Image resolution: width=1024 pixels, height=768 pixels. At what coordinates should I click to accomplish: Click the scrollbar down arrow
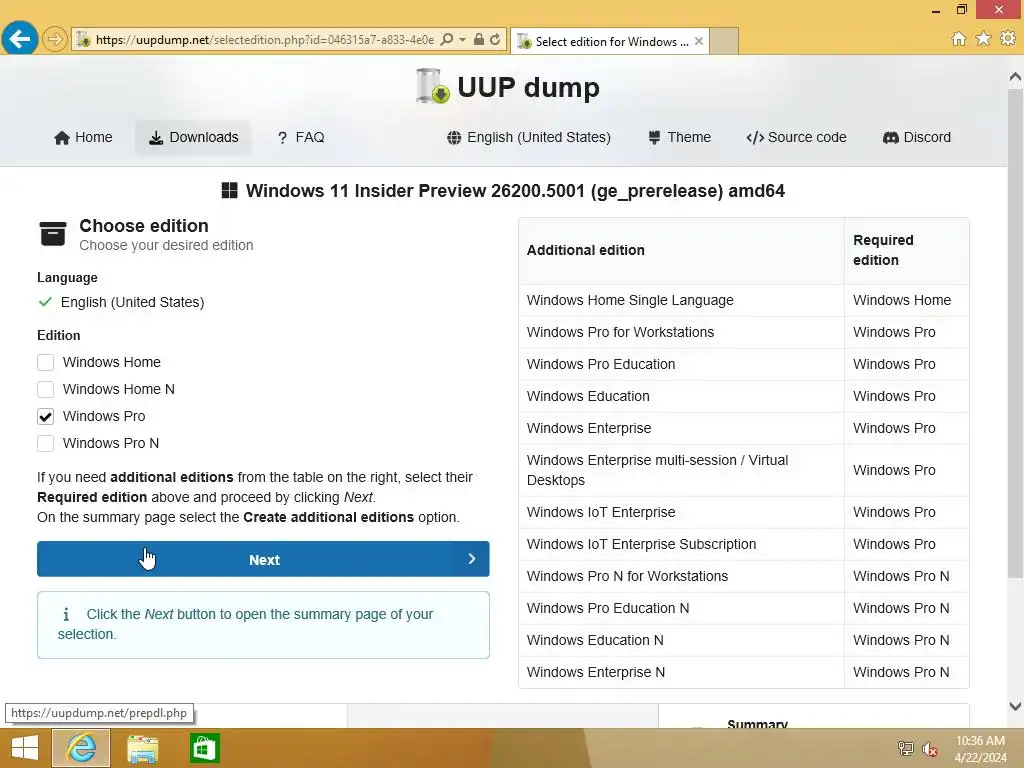[x=1015, y=706]
